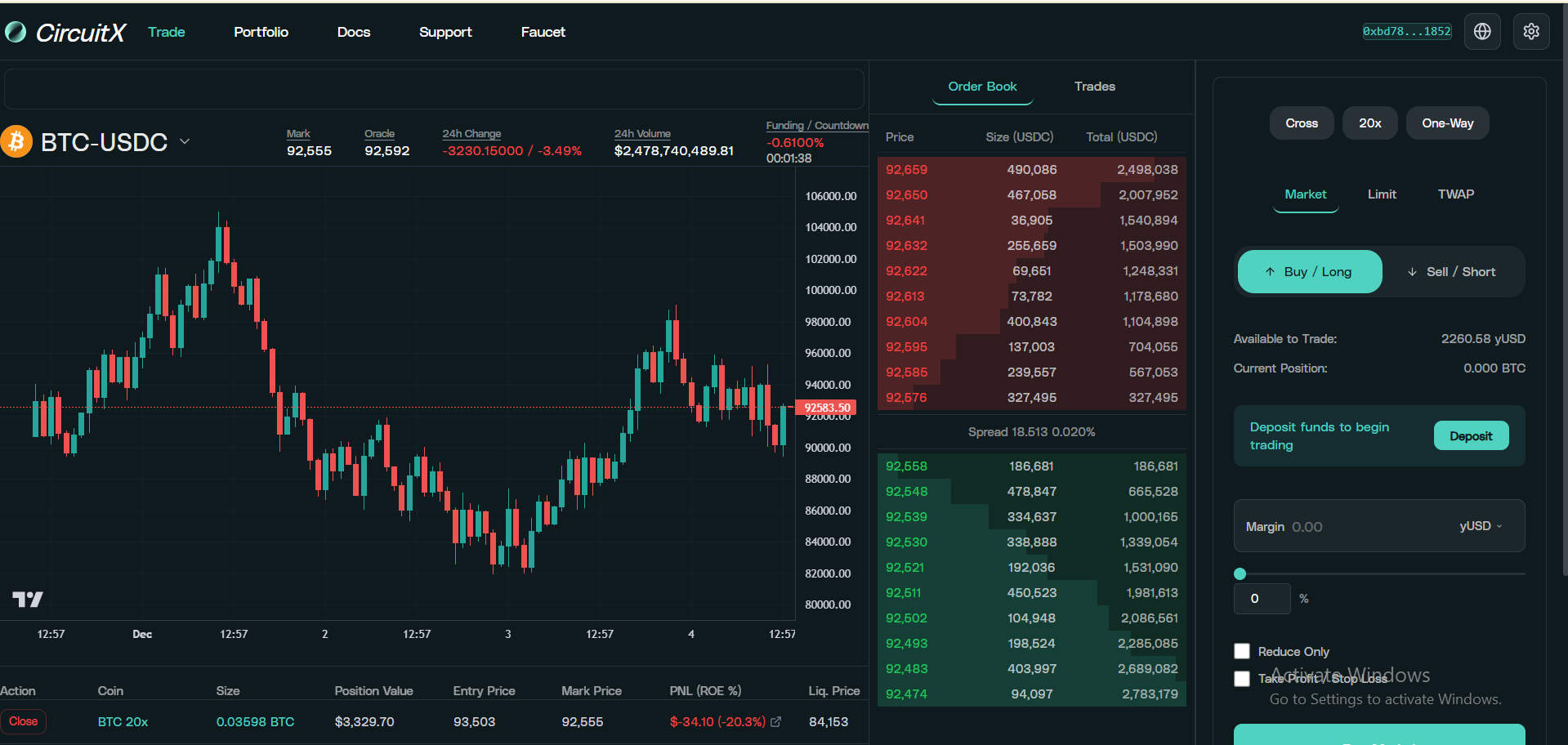The height and width of the screenshot is (745, 1568).
Task: Click the Deposit button
Action: 1471,435
